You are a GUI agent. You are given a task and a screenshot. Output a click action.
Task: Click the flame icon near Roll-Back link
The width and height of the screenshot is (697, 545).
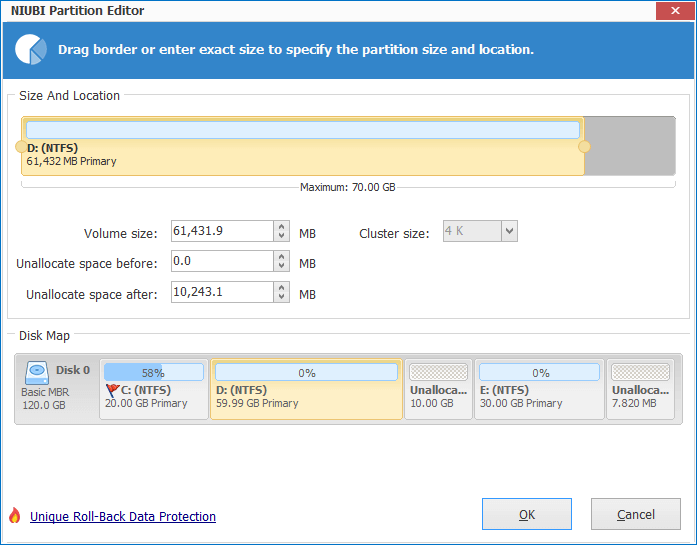(x=15, y=516)
